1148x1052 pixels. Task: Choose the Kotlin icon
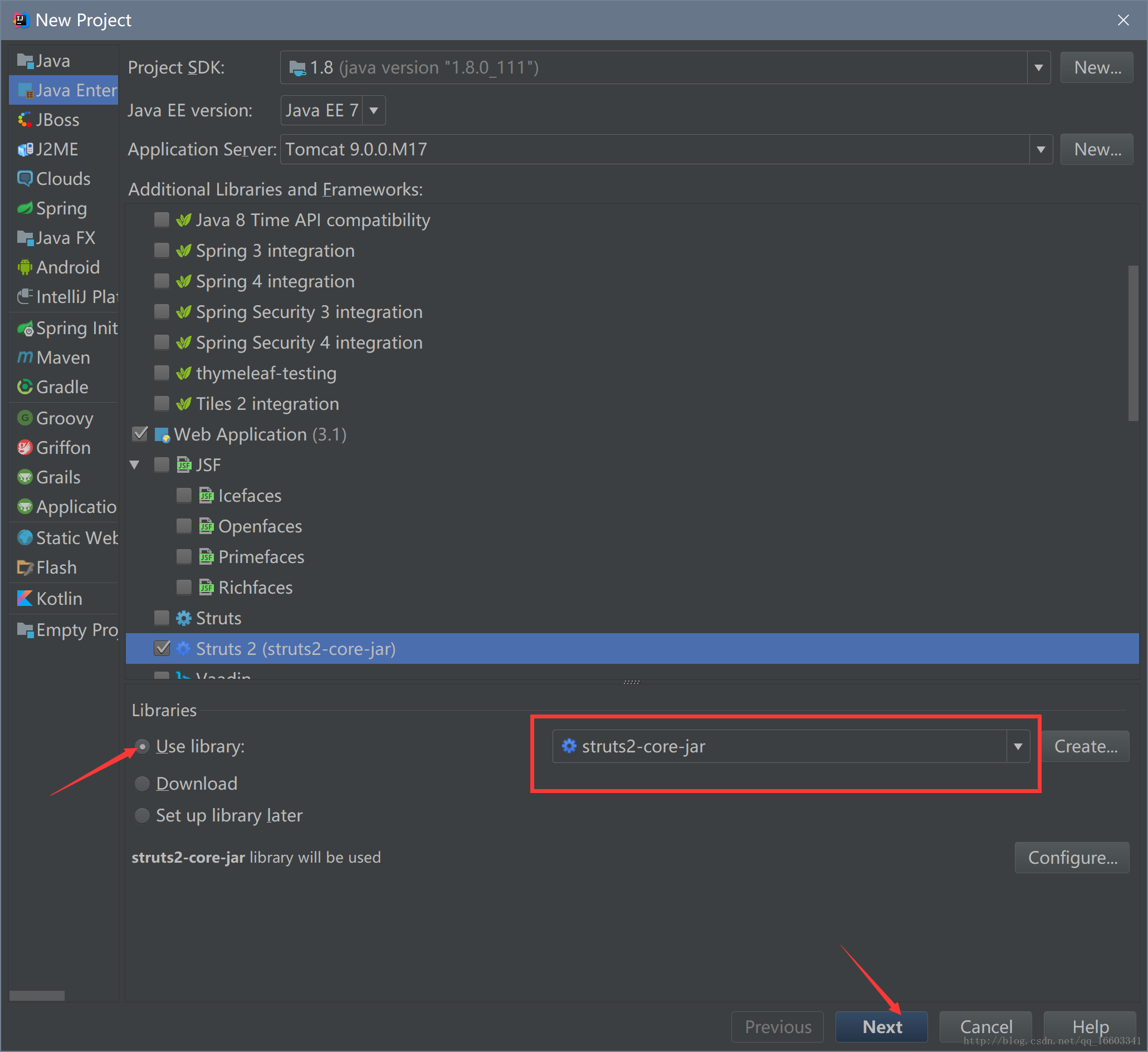click(25, 598)
